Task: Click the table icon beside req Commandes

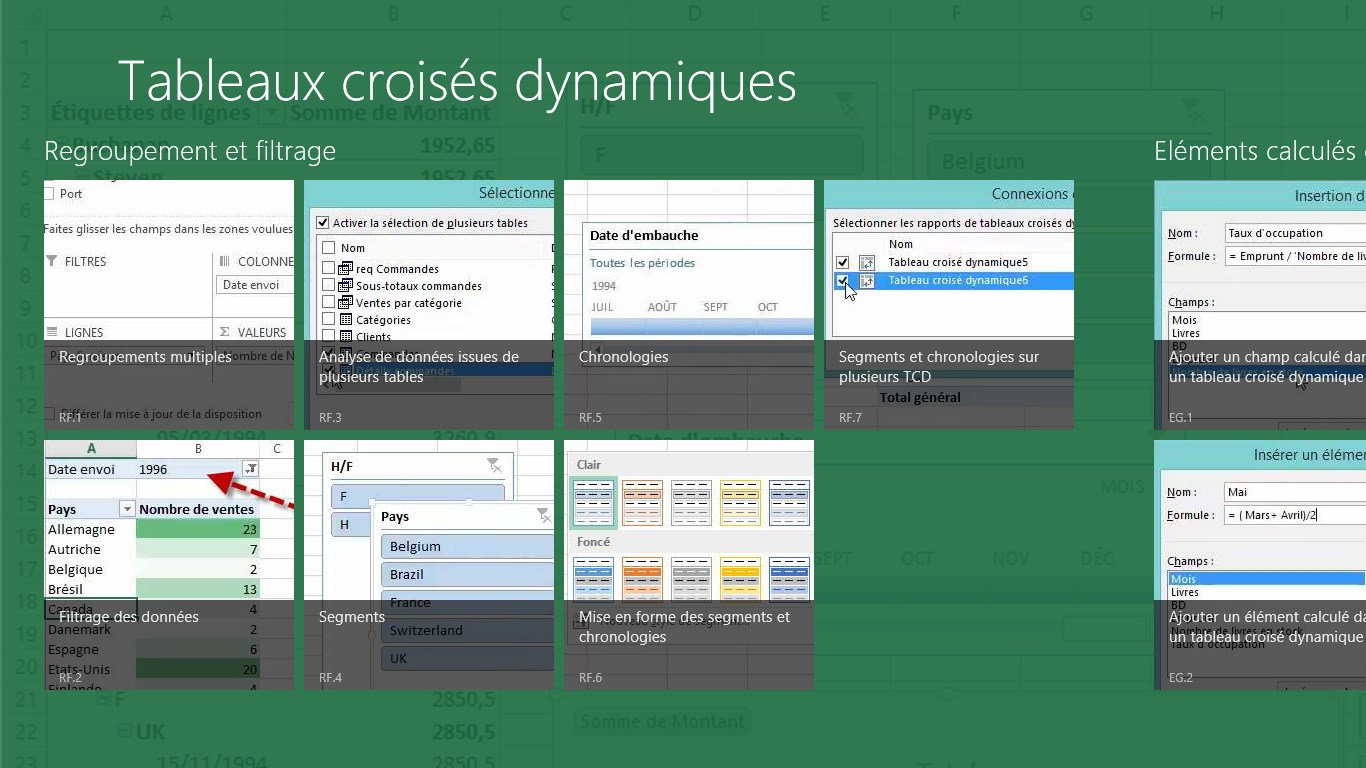Action: pyautogui.click(x=346, y=269)
